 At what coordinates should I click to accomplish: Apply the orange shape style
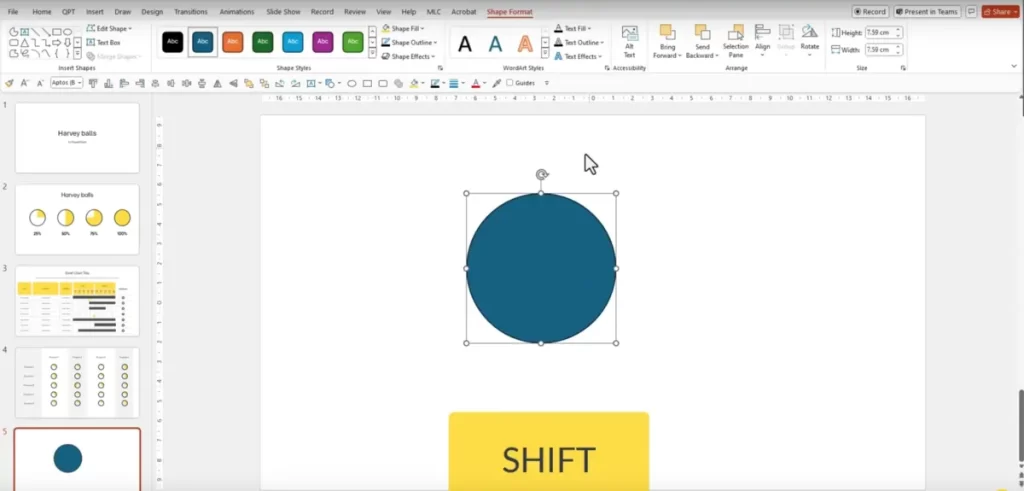coord(232,42)
